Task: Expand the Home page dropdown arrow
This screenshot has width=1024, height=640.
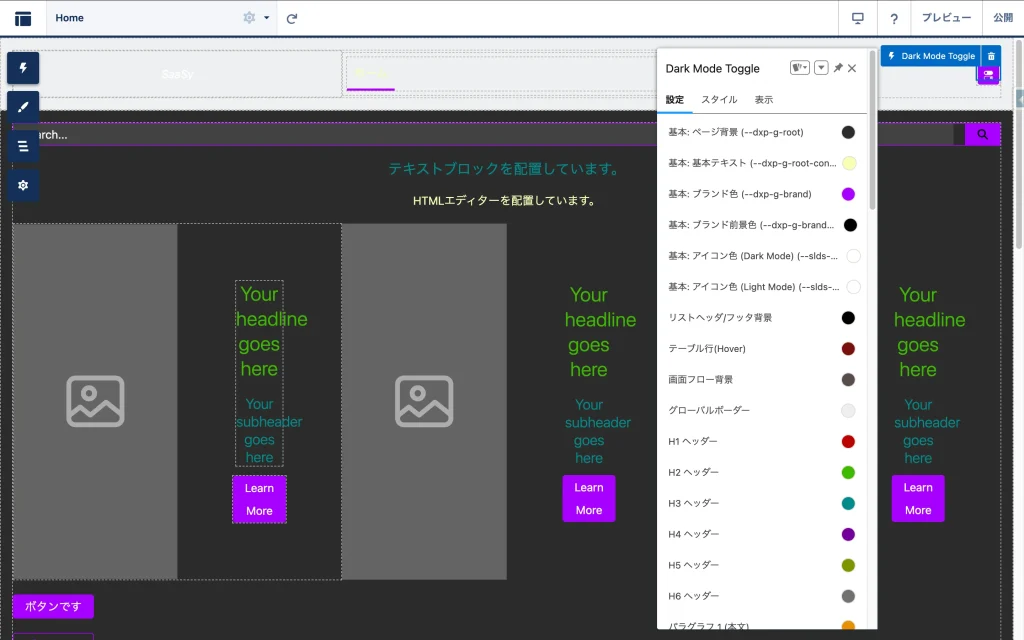Action: 267,18
